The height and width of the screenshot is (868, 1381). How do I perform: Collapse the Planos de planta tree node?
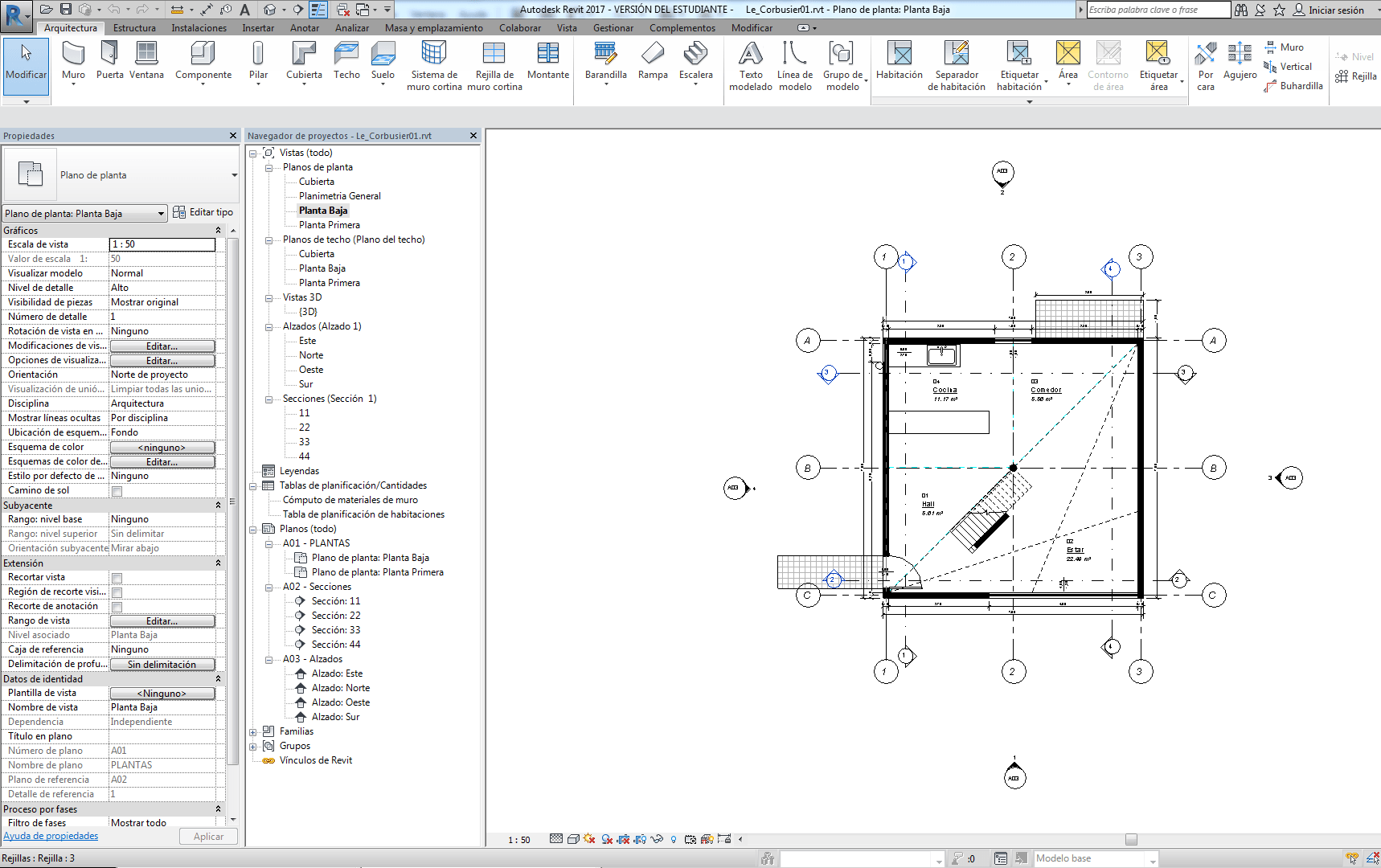point(269,168)
